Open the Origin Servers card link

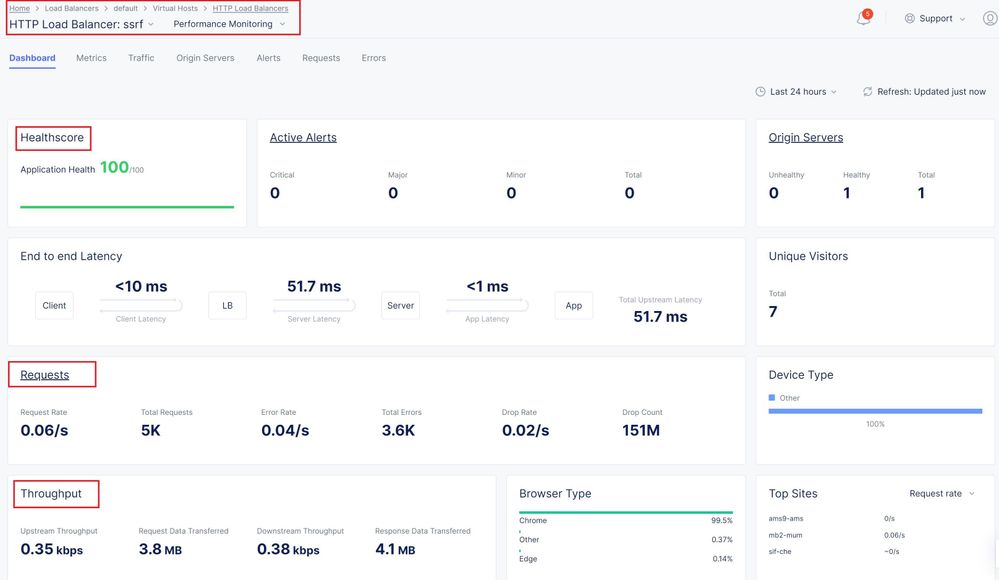click(805, 138)
